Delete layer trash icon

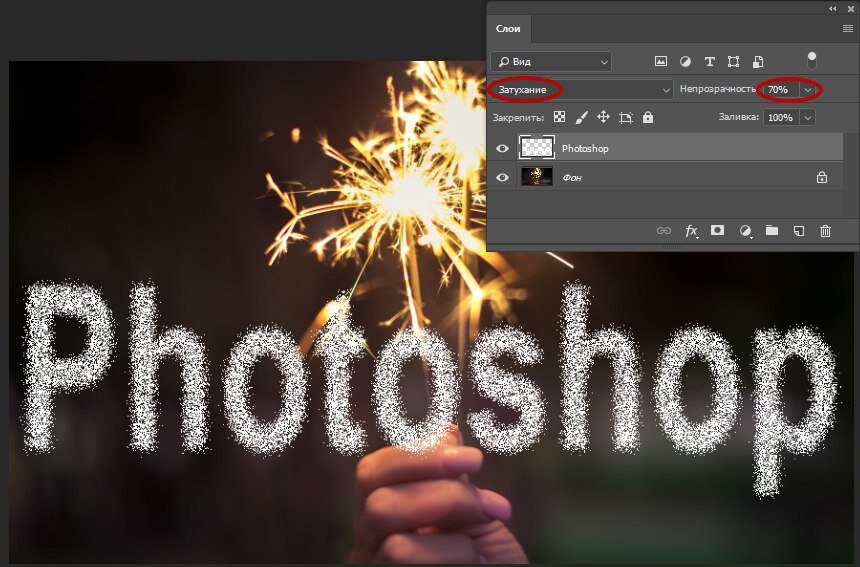click(x=825, y=231)
